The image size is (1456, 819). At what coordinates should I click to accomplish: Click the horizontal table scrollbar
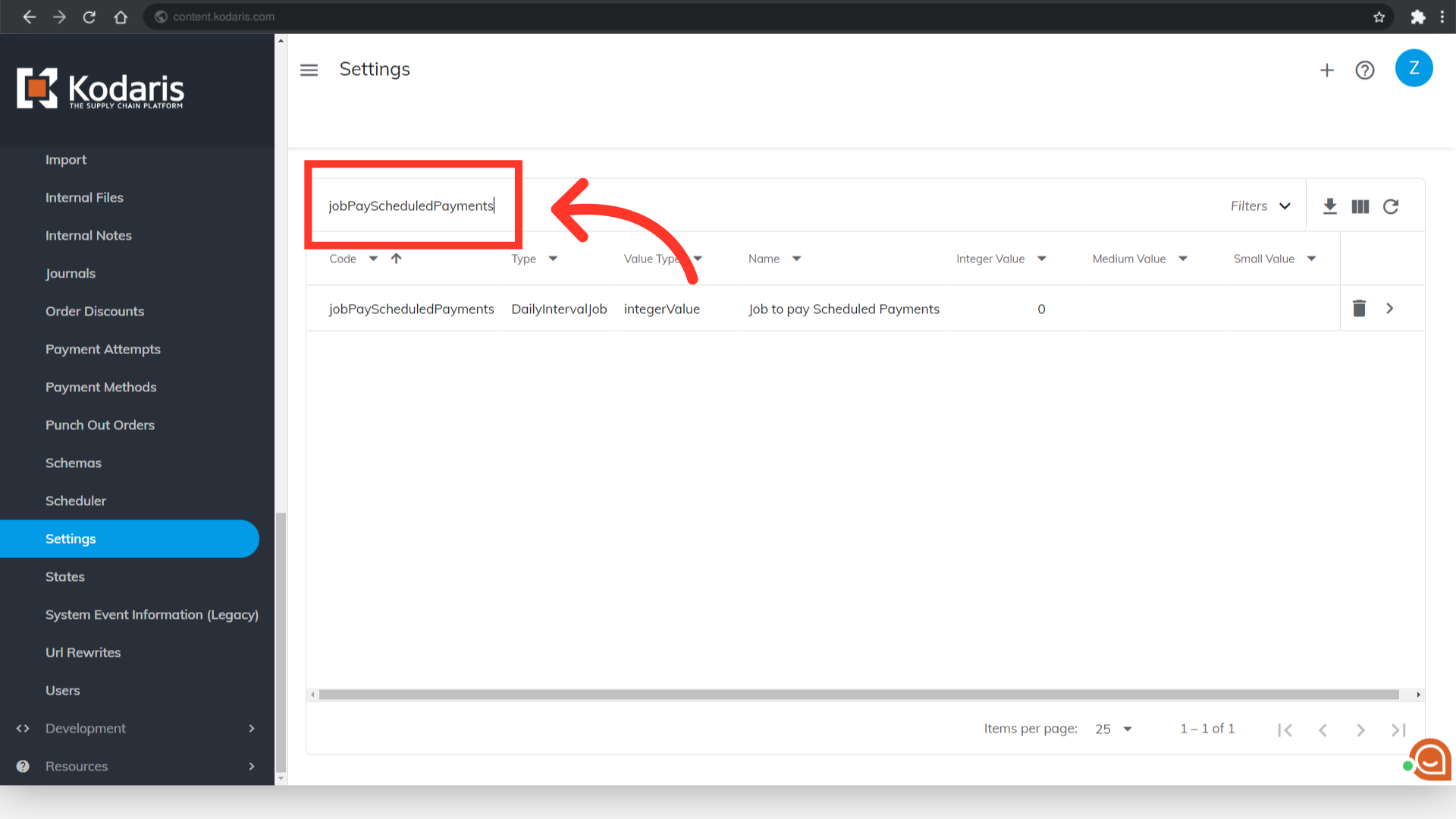(857, 695)
